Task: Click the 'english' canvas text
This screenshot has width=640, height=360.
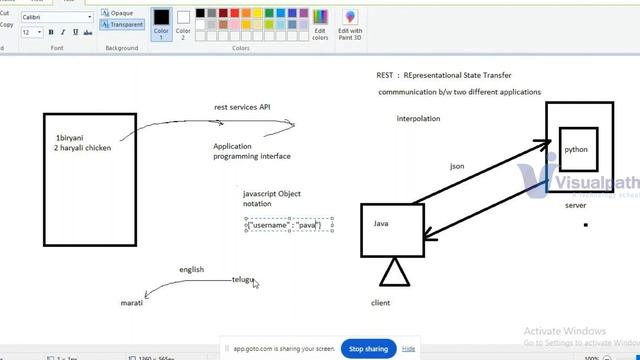Action: coord(191,270)
